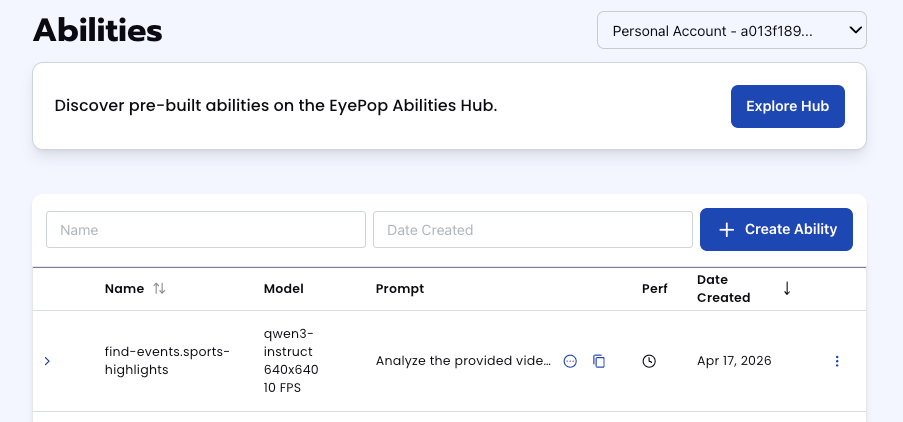Click the Date Created column header text
903x422 pixels.
click(x=723, y=289)
